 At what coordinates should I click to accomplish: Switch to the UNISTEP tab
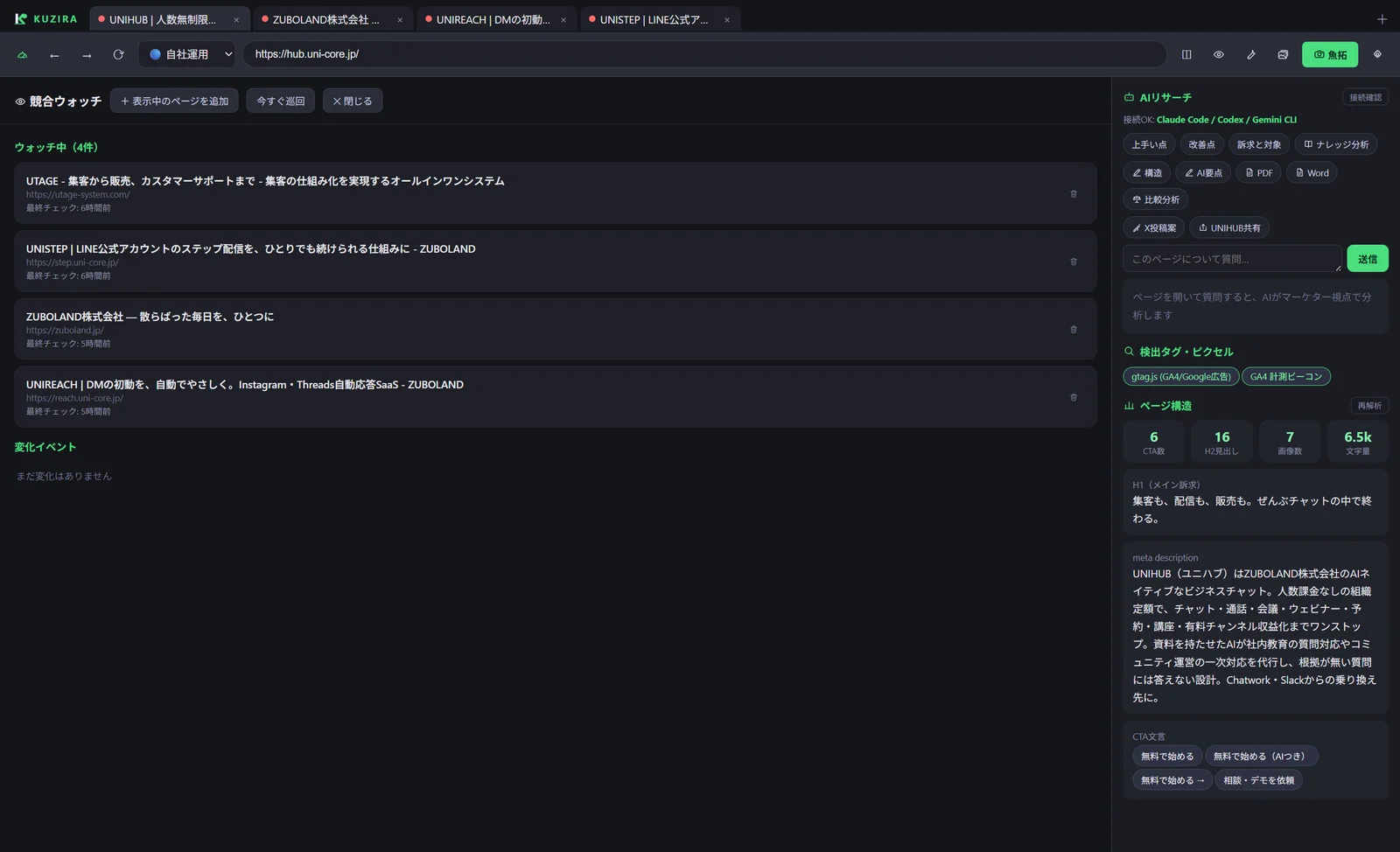(660, 19)
